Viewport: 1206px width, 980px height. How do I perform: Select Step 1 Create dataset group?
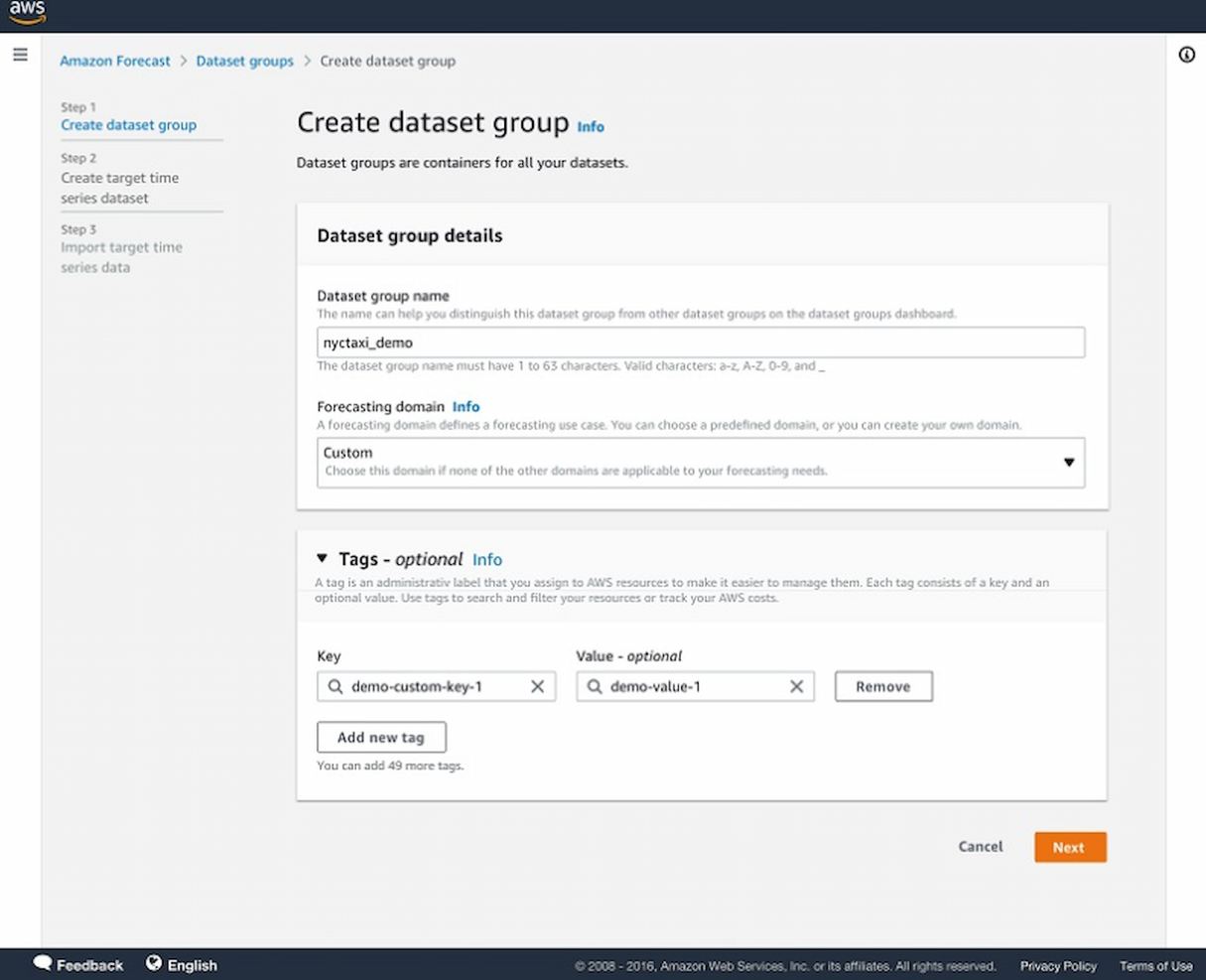tap(128, 125)
